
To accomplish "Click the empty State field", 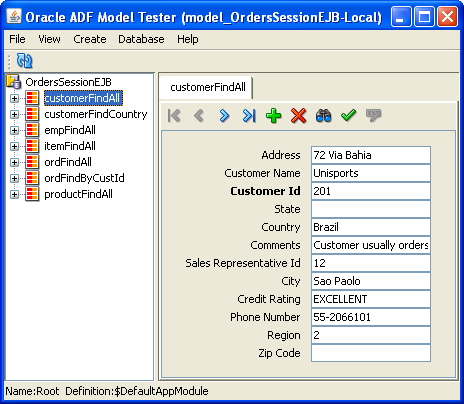I will tap(371, 209).
